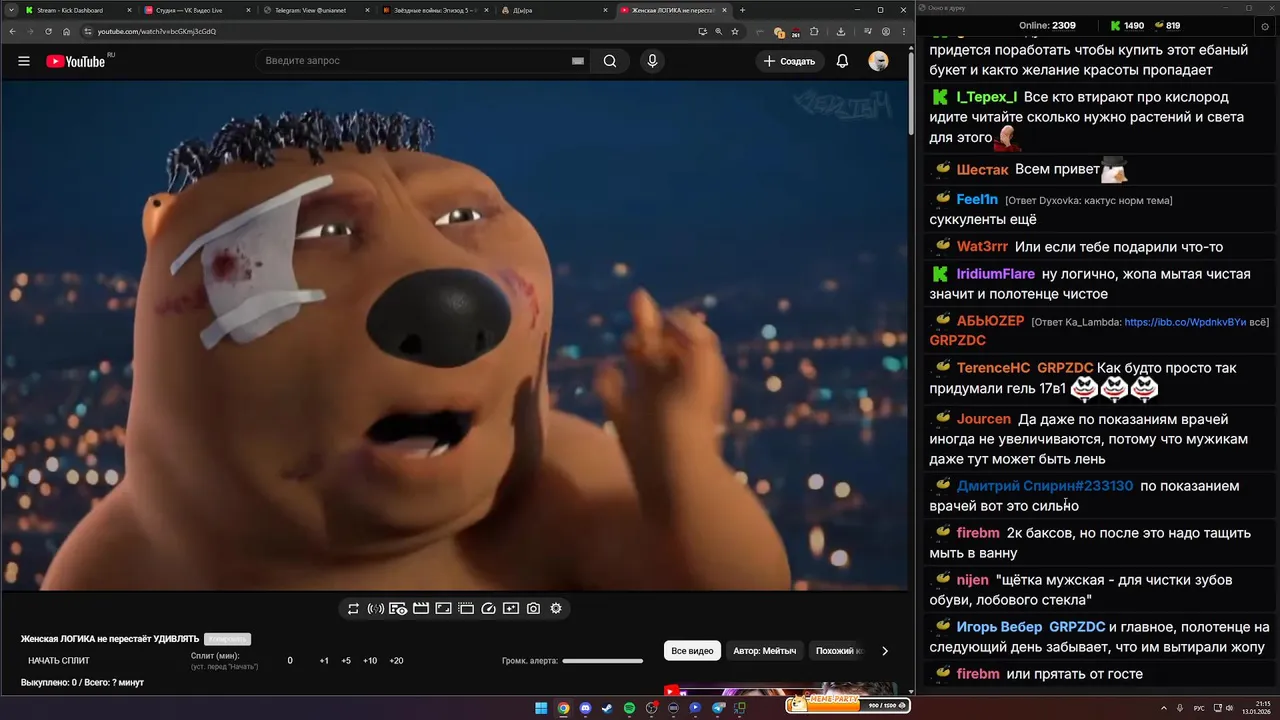Open Steam from the Windows taskbar
Image resolution: width=1280 pixels, height=720 pixels.
click(x=607, y=708)
